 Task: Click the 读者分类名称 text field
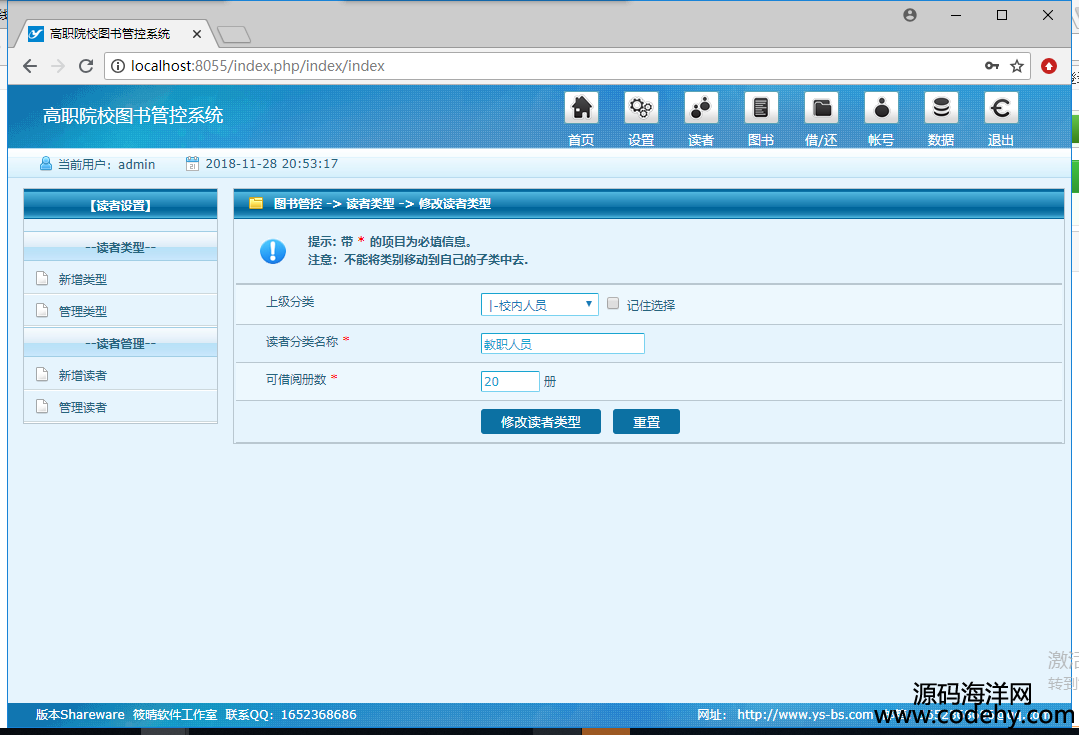pos(562,344)
